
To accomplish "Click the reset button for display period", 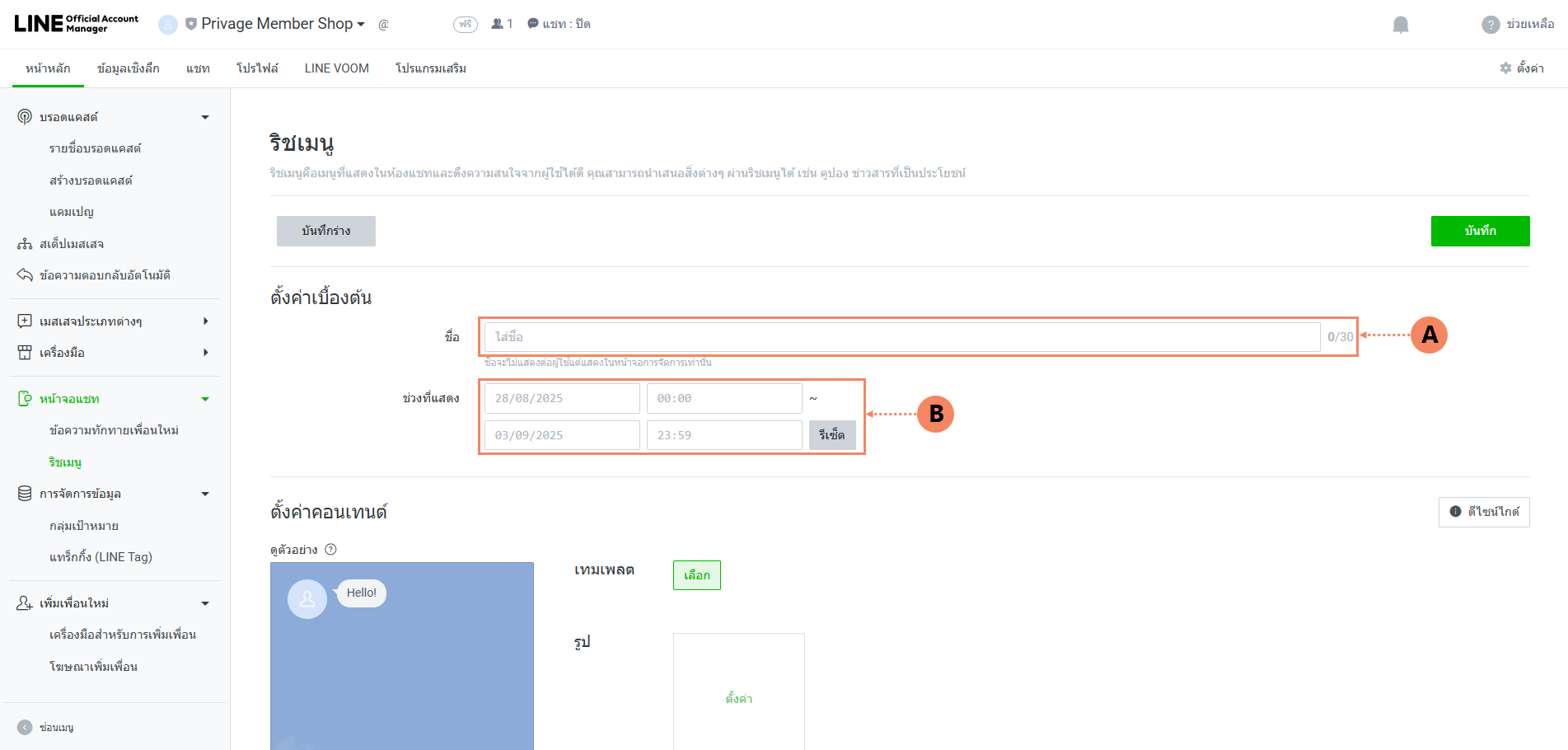I will tap(831, 435).
